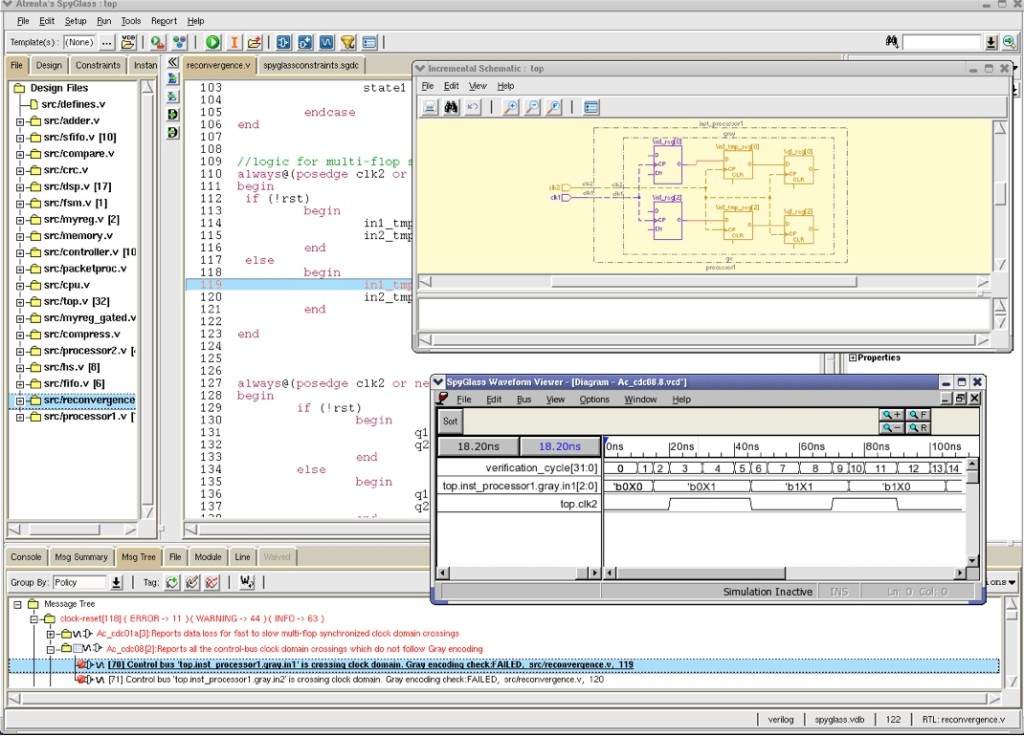1024x736 pixels.
Task: Click the main toolbar list view icon
Action: (x=369, y=42)
